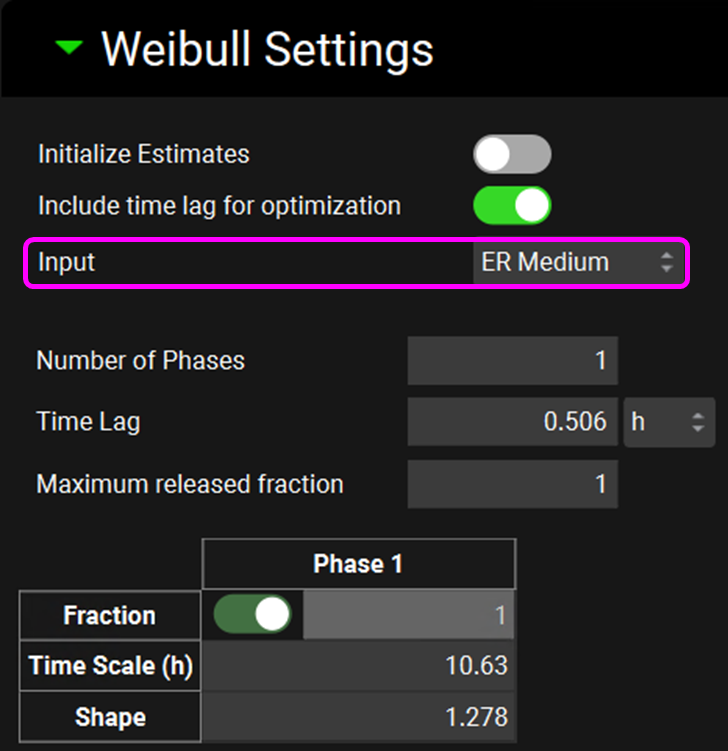Click the Maximum released fraction field

tap(512, 485)
